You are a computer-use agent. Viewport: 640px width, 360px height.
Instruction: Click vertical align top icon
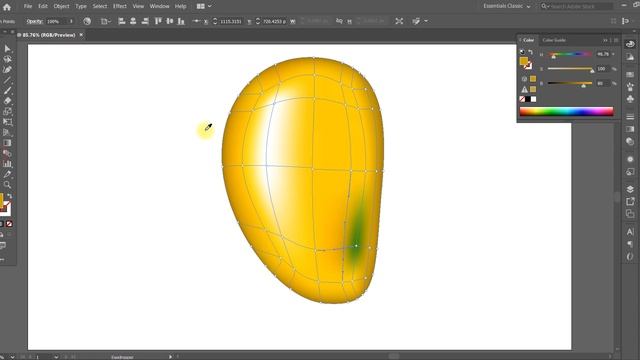[x=158, y=21]
